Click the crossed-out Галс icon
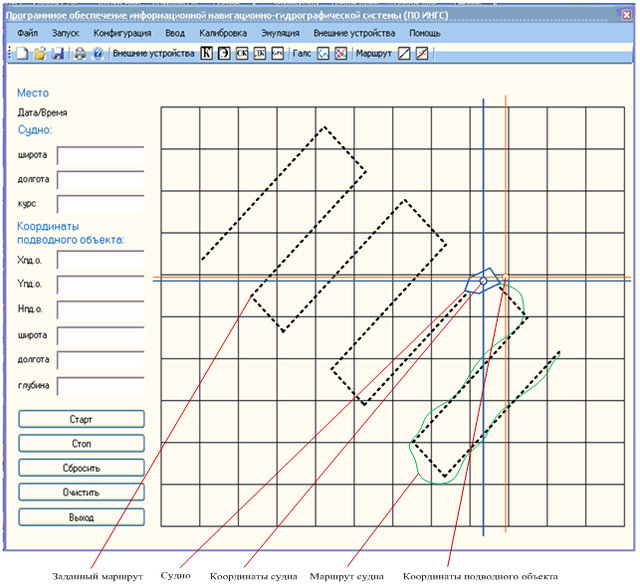This screenshot has width=640, height=588. (x=341, y=53)
